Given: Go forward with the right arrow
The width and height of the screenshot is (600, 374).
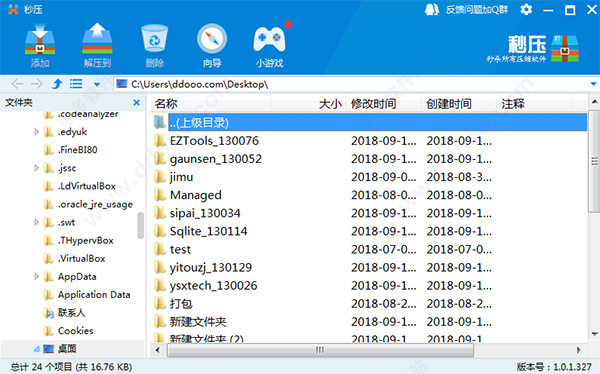Looking at the screenshot, I should [x=37, y=84].
